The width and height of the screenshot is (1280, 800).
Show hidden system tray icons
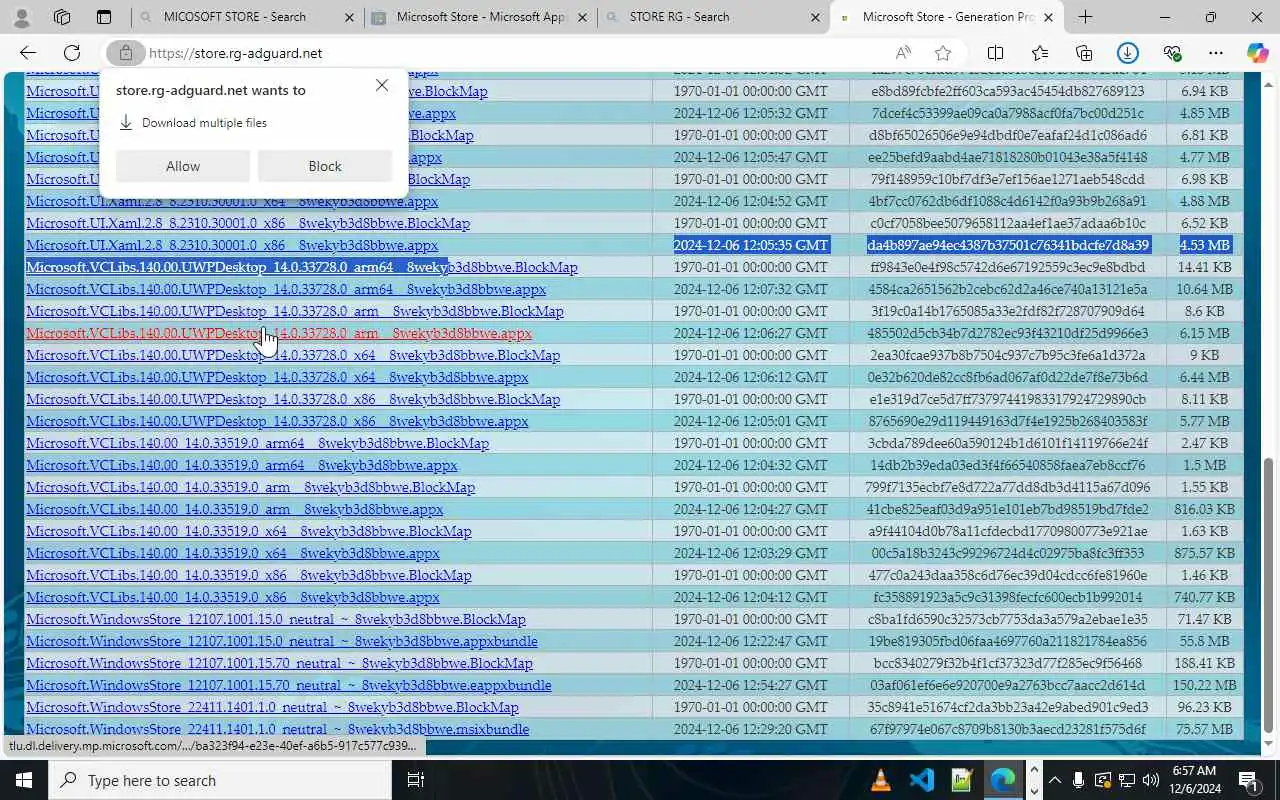(1055, 780)
